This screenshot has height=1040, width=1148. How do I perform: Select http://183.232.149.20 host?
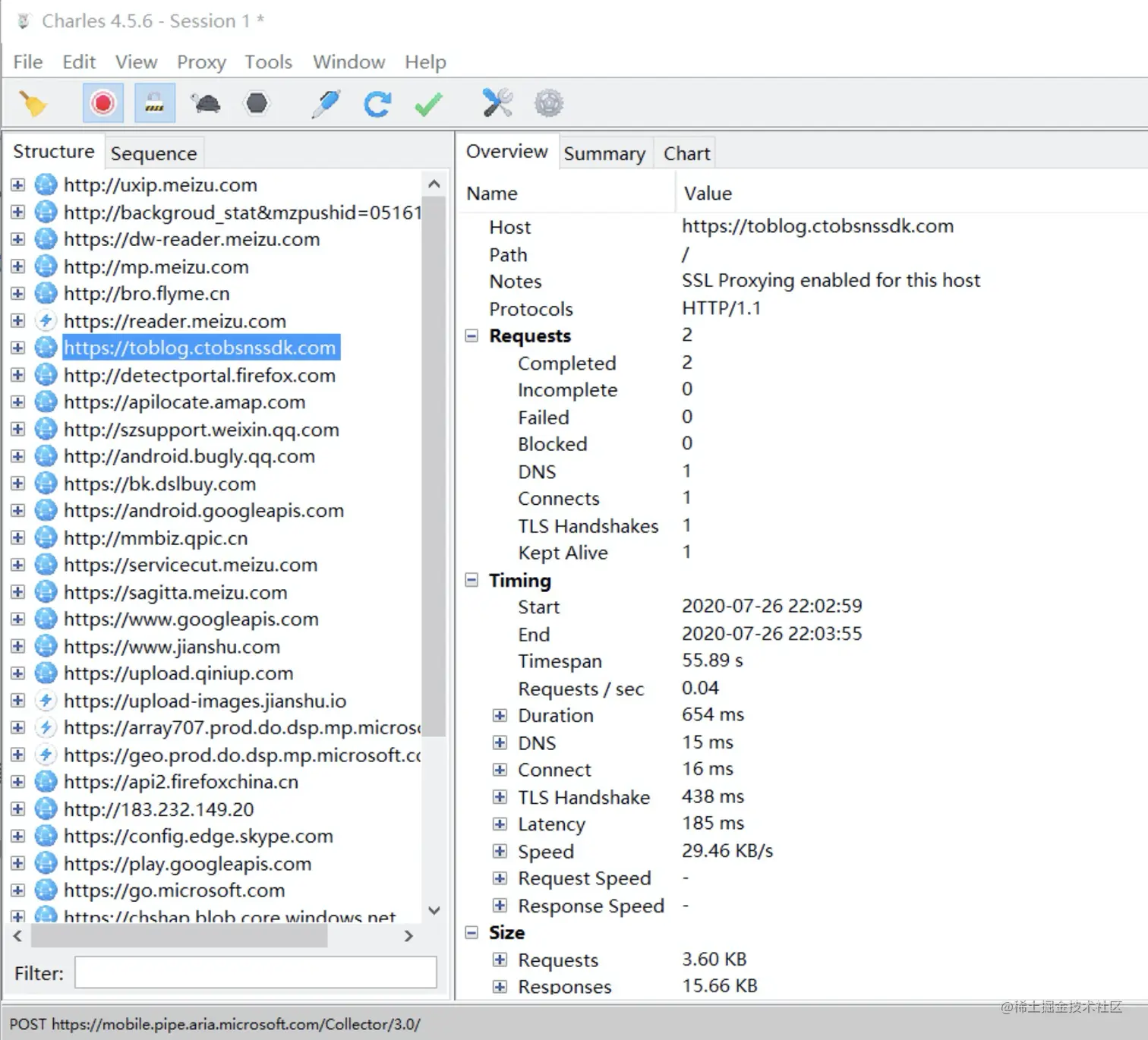pyautogui.click(x=159, y=809)
